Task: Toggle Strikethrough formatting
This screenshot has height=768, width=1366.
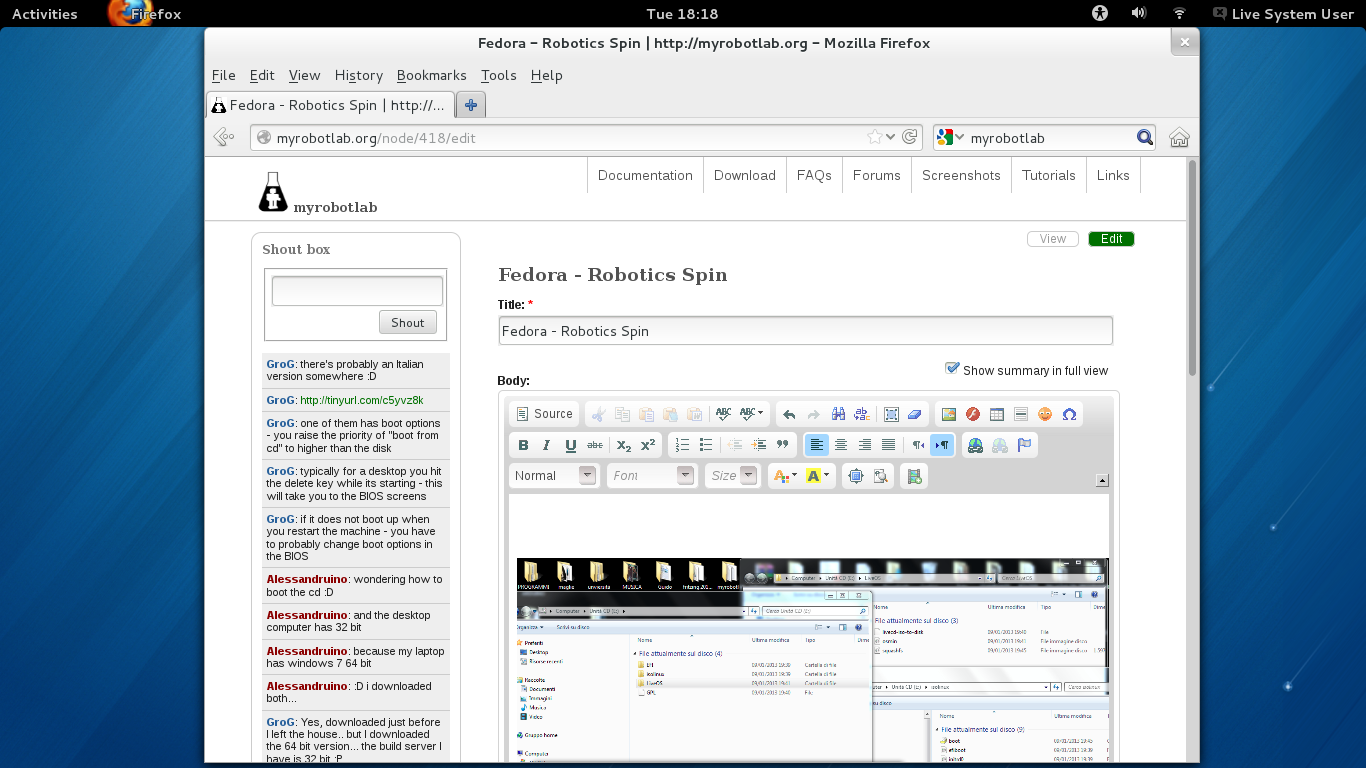Action: point(595,445)
